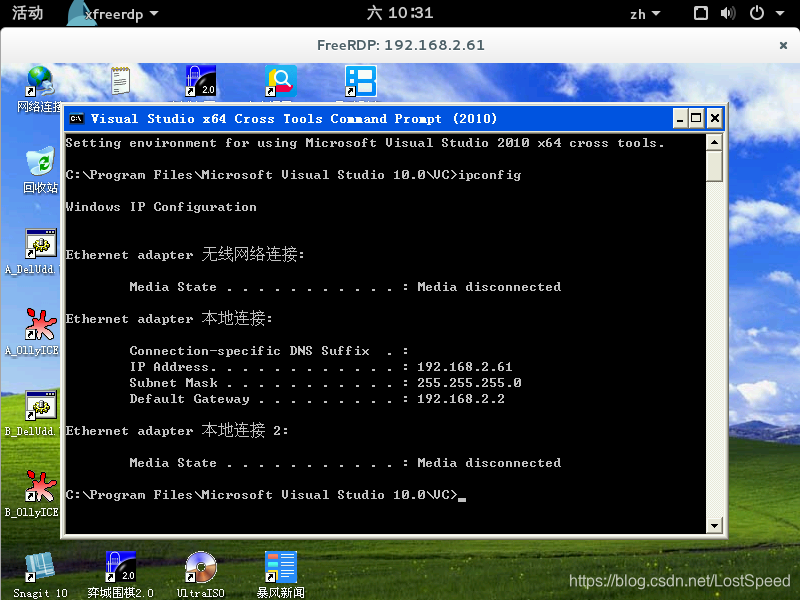The height and width of the screenshot is (600, 800).
Task: Click the IP address 192.168.2.61 text
Action: 464,367
